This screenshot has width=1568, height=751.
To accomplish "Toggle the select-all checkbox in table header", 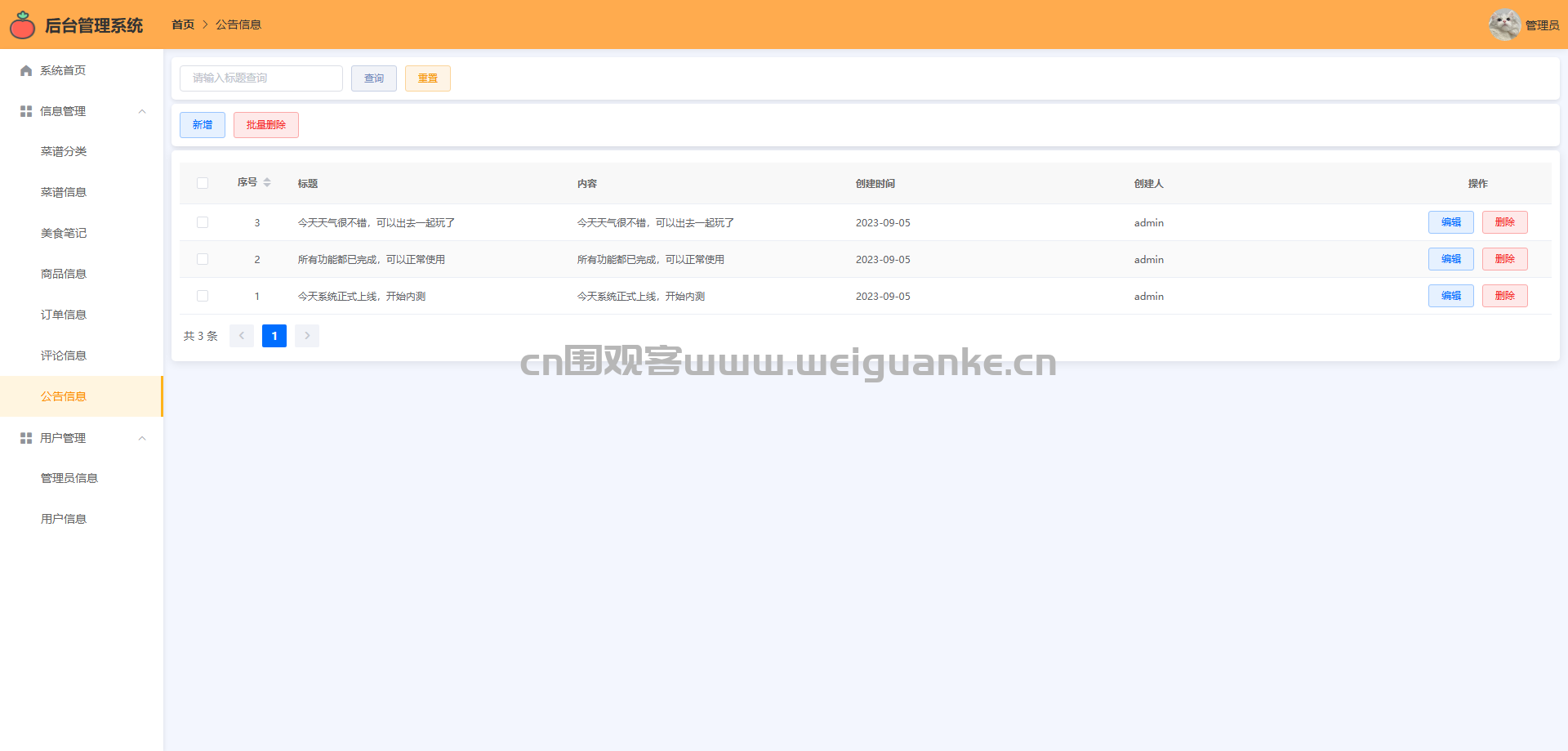I will tap(203, 183).
